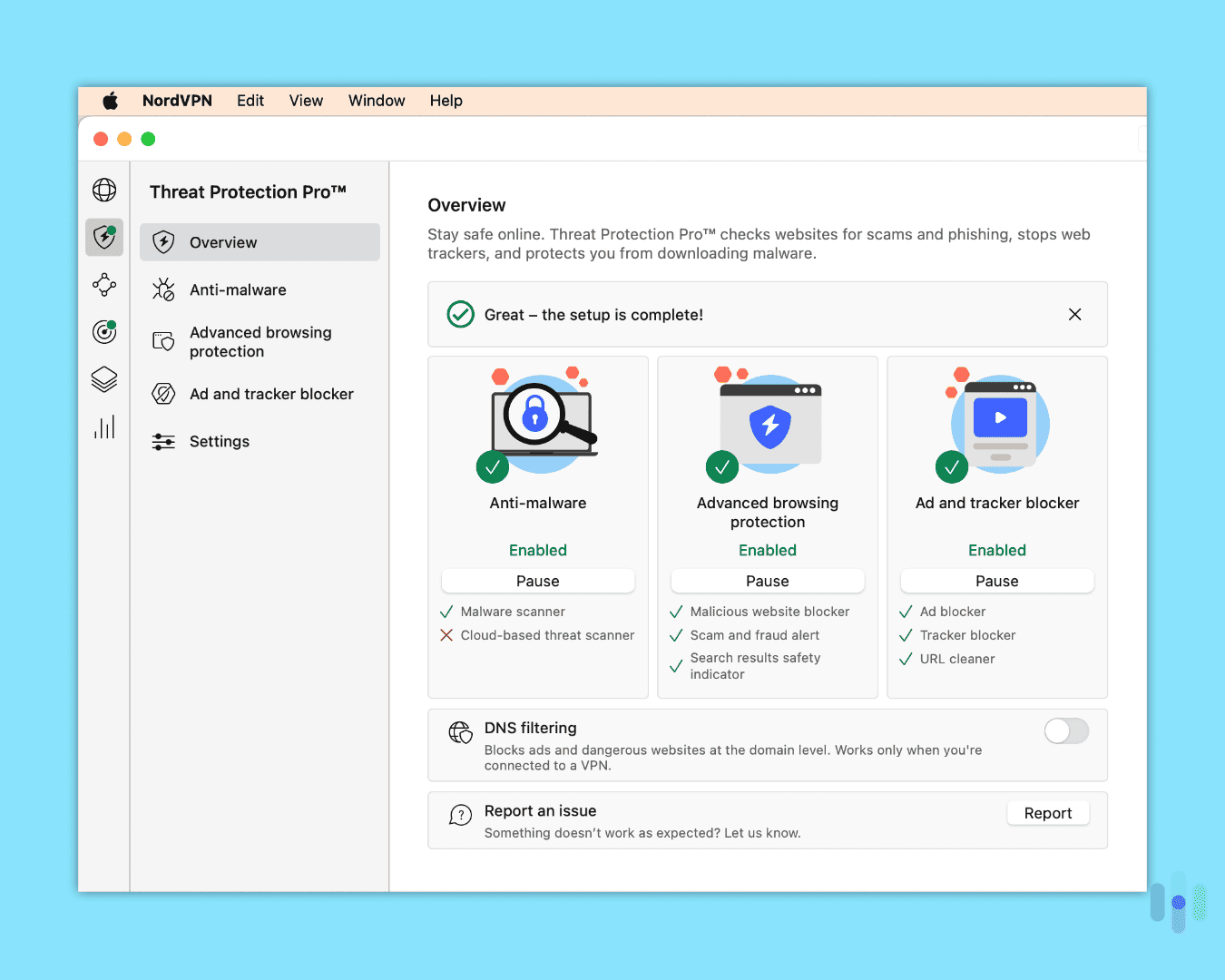Open Settings under Threat Protection Pro
The height and width of the screenshot is (980, 1225).
[x=219, y=441]
